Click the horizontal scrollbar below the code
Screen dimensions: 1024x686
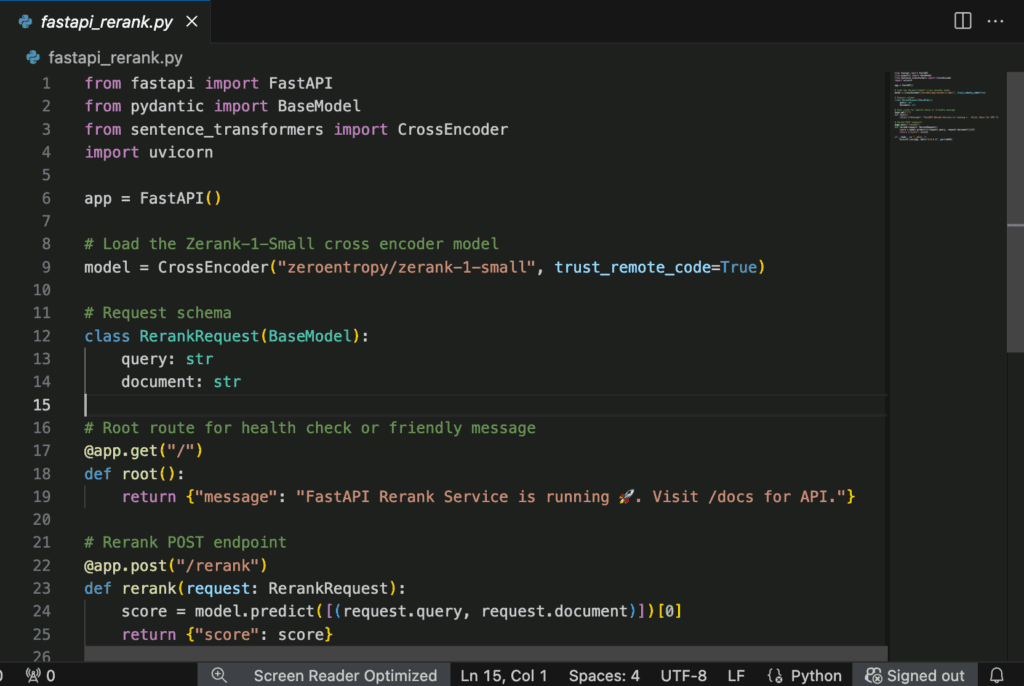pyautogui.click(x=485, y=654)
